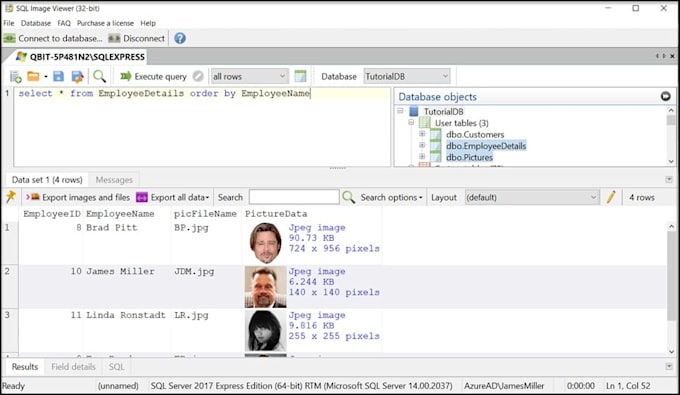Expand the dbo.Customers table node
Viewport: 680px width, 395px height.
point(422,134)
